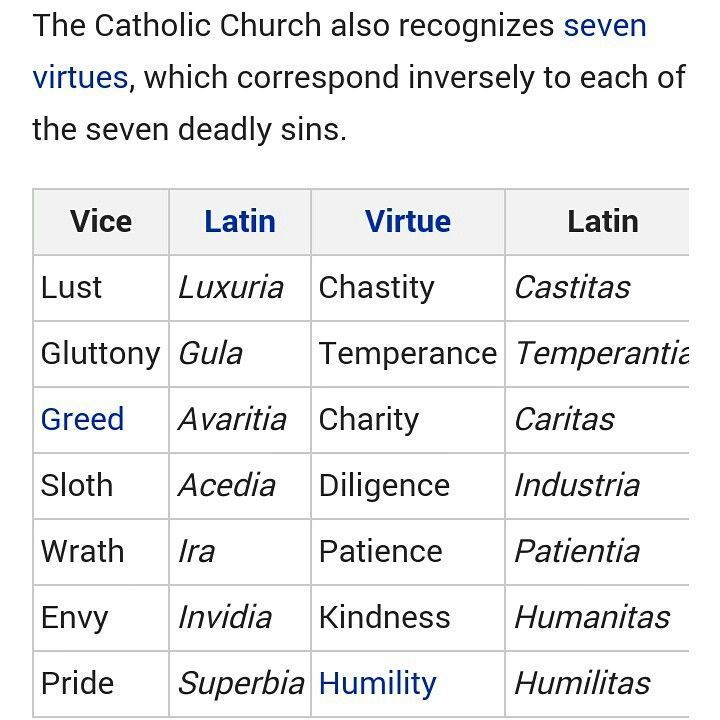Select the Temperance cell

[408, 354]
